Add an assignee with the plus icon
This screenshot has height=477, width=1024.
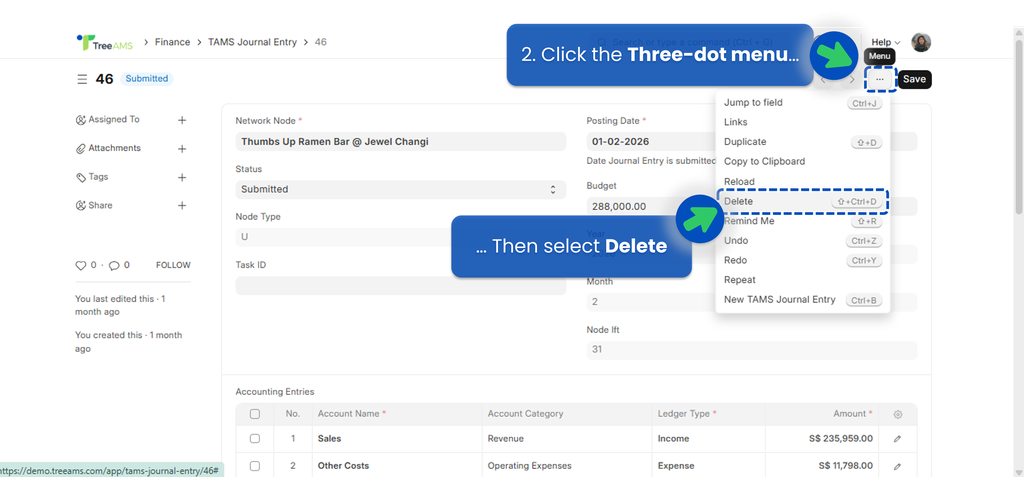pyautogui.click(x=182, y=120)
